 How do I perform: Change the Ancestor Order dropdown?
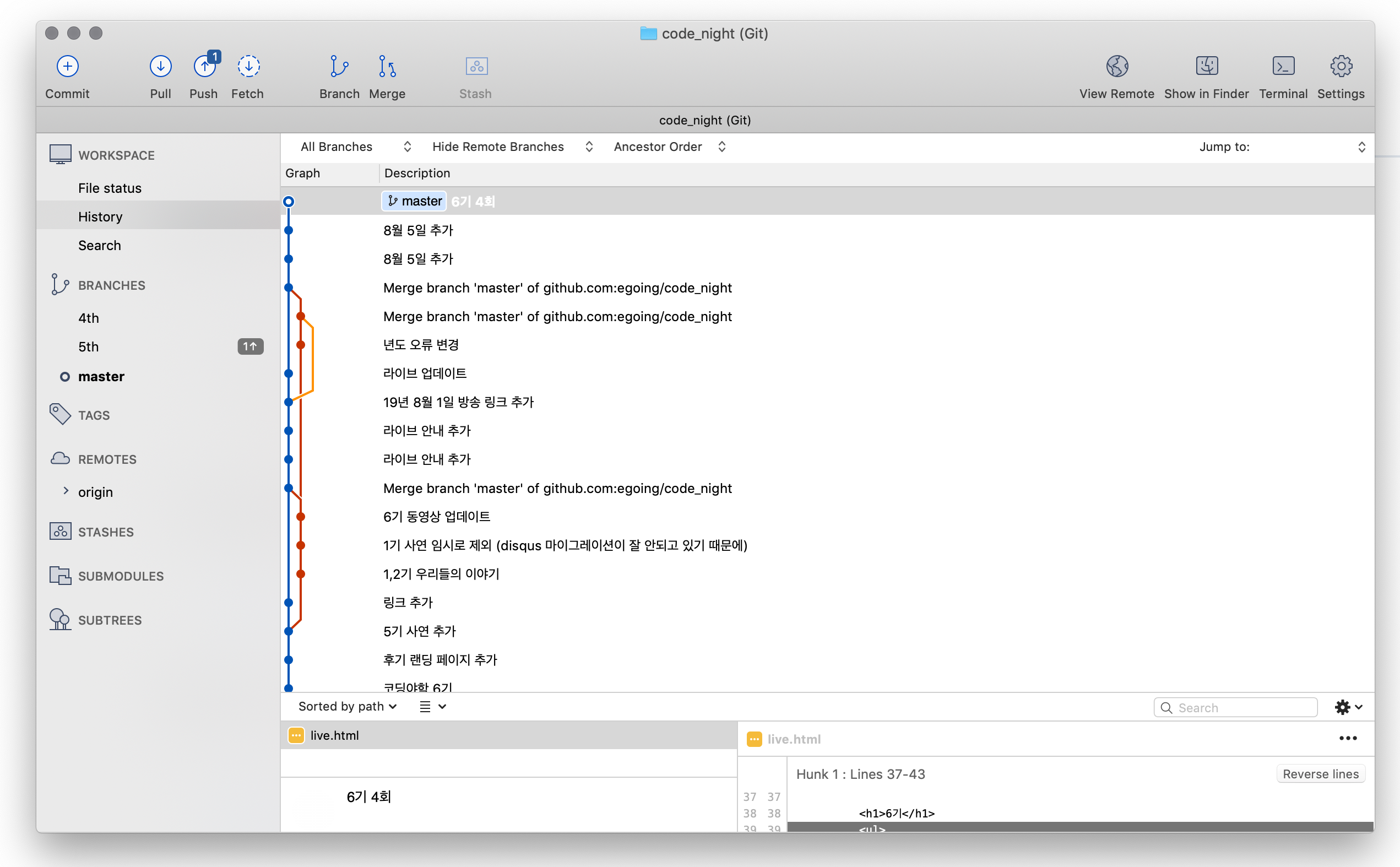pyautogui.click(x=670, y=147)
